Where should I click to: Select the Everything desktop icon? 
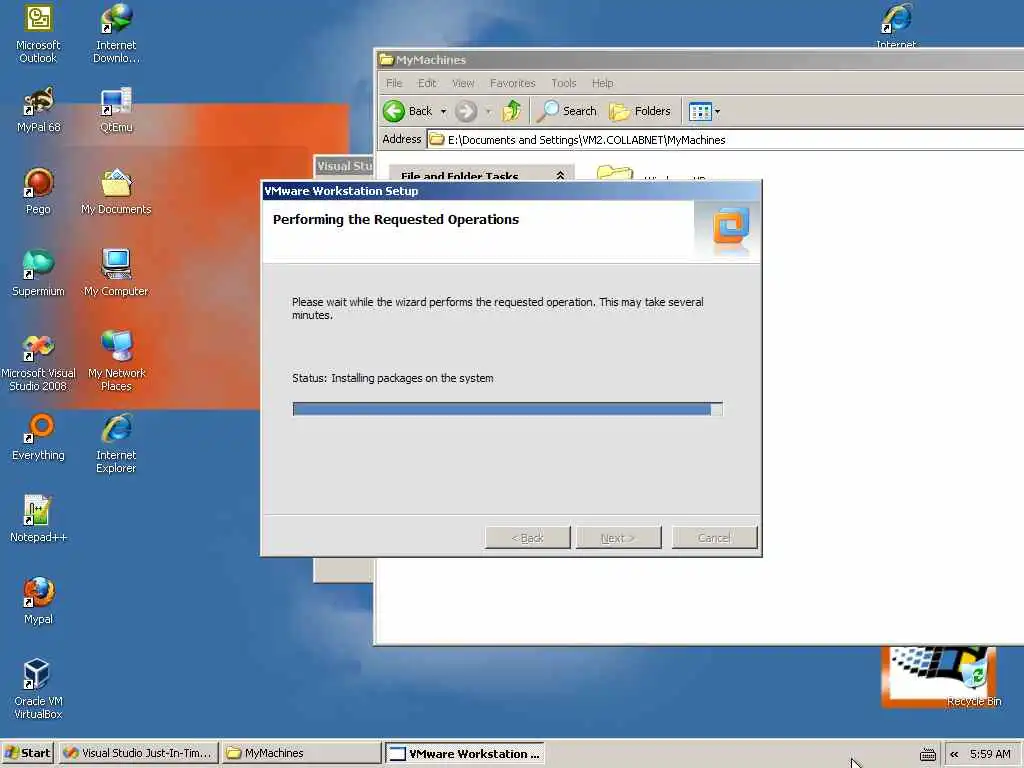click(x=38, y=438)
